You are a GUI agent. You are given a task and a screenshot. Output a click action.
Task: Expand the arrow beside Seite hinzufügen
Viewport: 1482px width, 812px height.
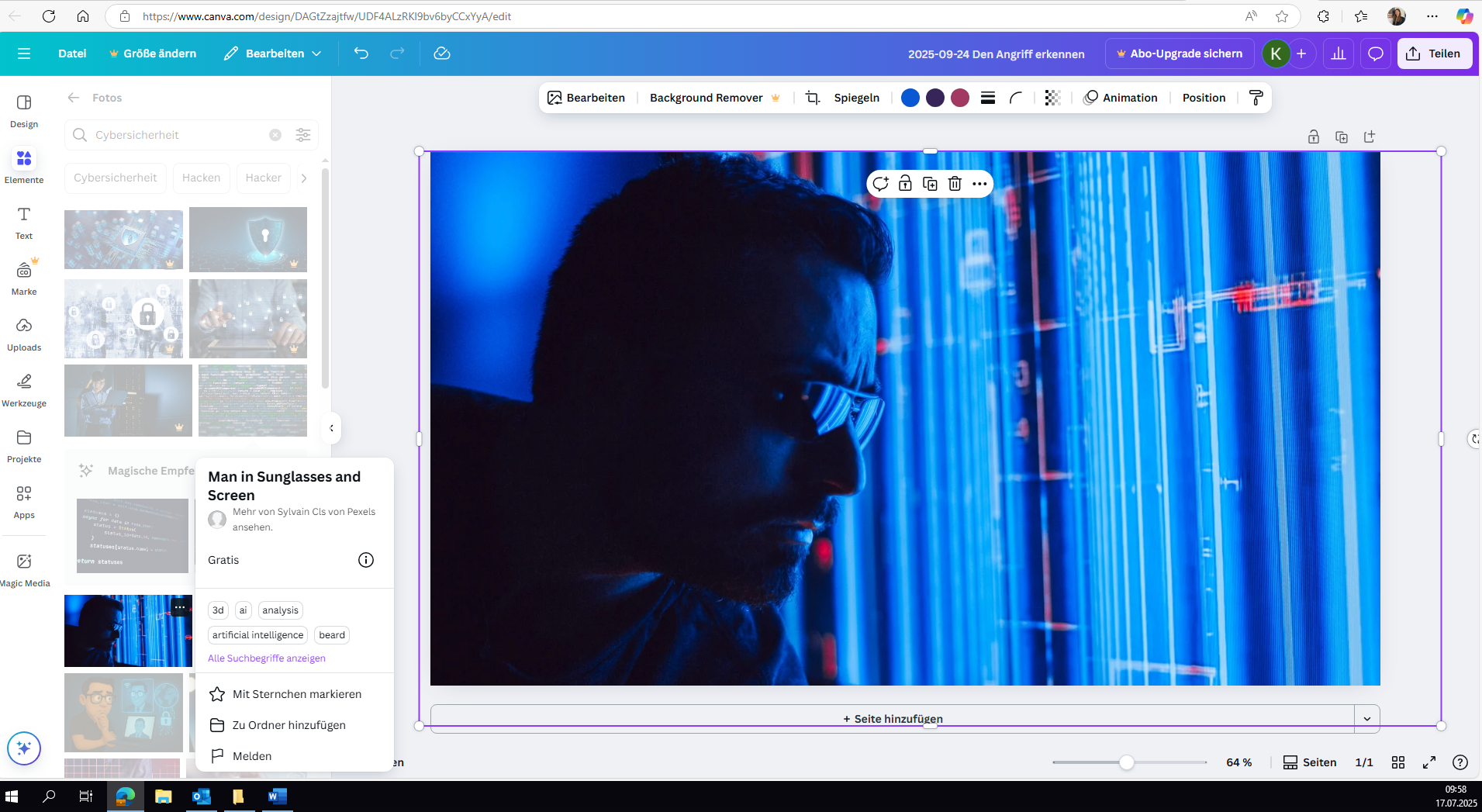(x=1366, y=718)
